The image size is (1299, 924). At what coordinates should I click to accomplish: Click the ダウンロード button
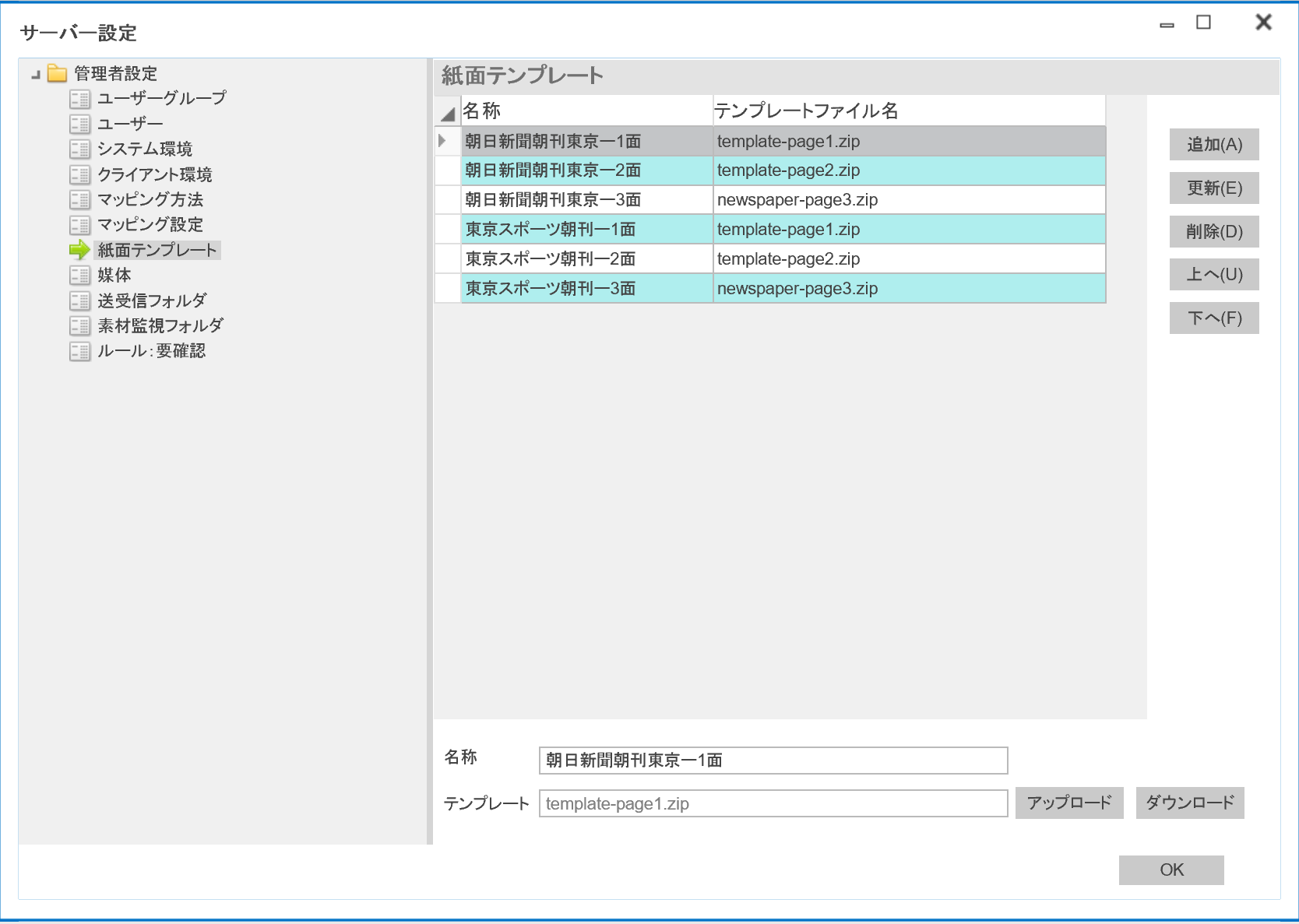1190,803
